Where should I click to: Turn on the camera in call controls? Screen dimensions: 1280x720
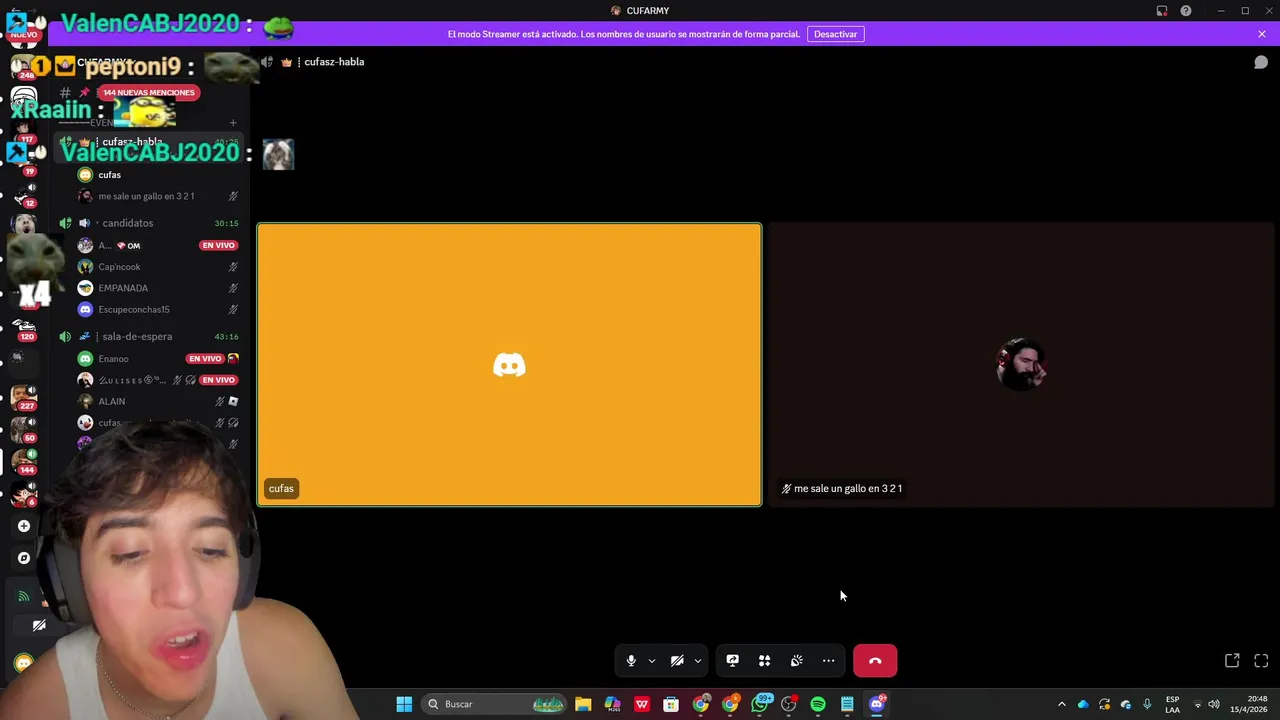(677, 661)
